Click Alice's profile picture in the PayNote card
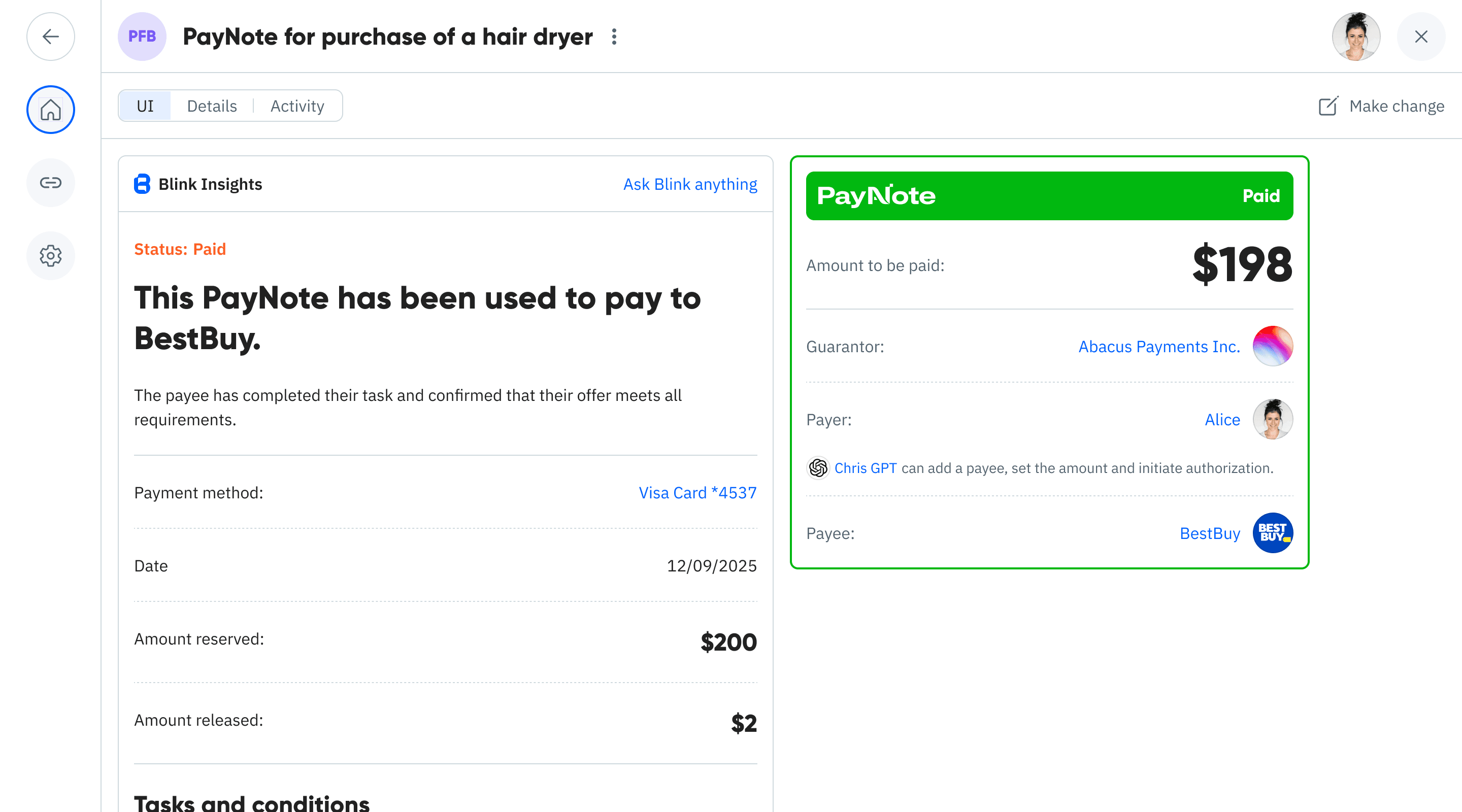 click(1273, 420)
